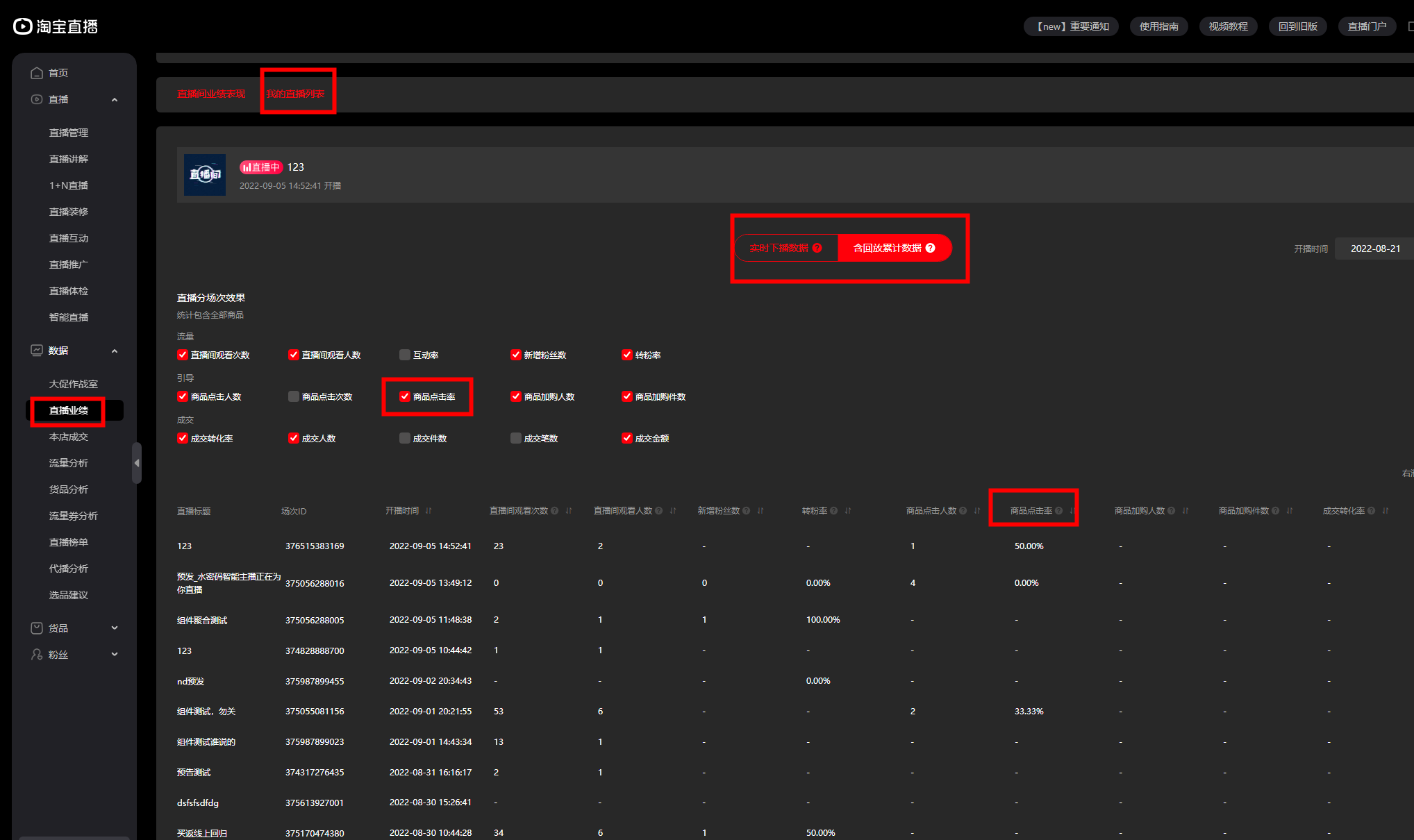Sort by 转粉率 using sort icon

click(x=848, y=511)
